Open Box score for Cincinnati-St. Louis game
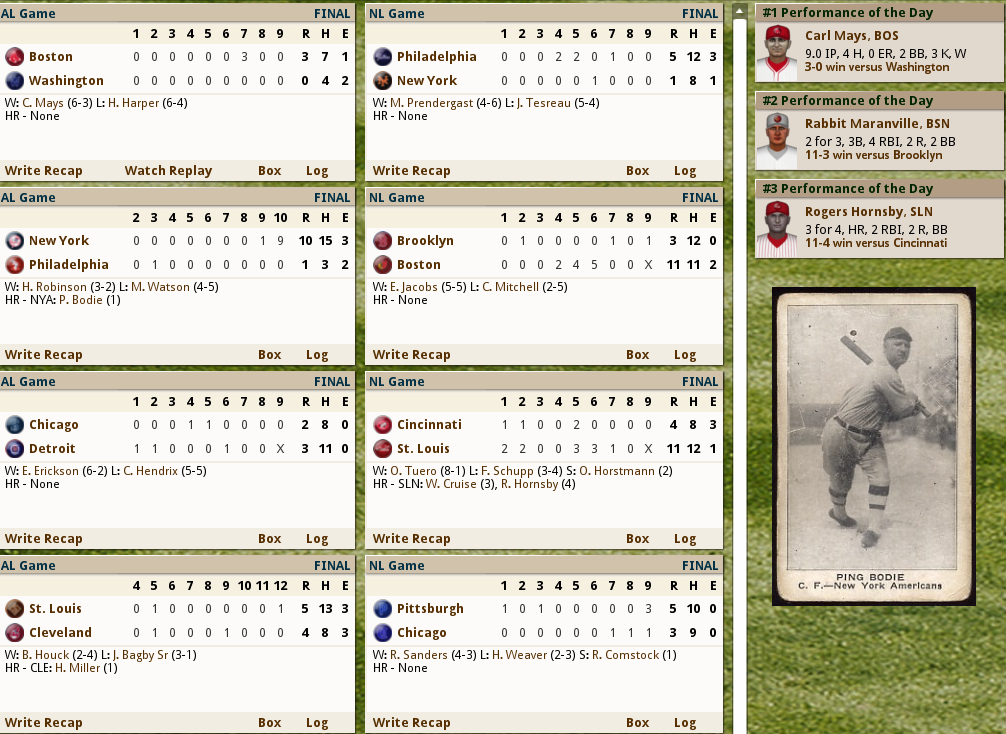The image size is (1006, 734). point(638,539)
